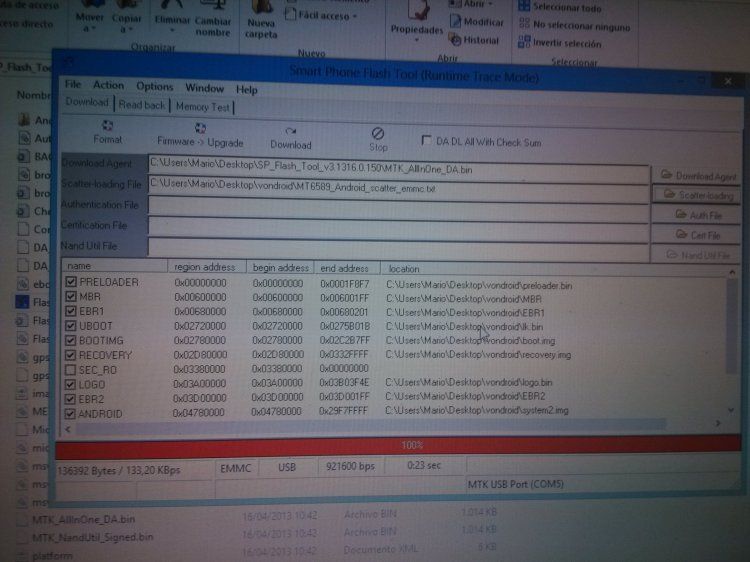Click the Firmware -> Upgrade icon

[x=200, y=128]
